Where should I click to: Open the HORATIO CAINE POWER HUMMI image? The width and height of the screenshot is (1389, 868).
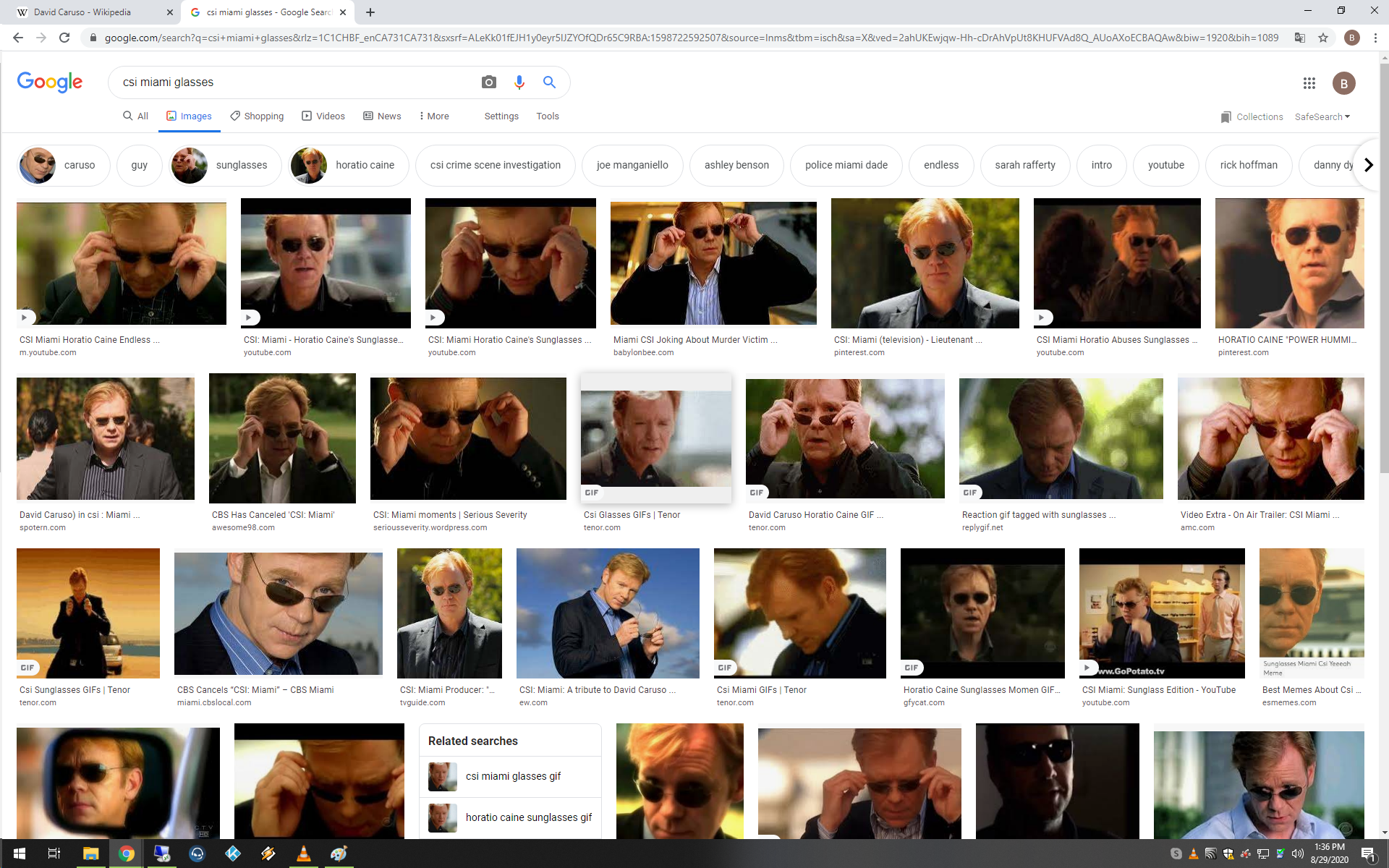(x=1290, y=263)
